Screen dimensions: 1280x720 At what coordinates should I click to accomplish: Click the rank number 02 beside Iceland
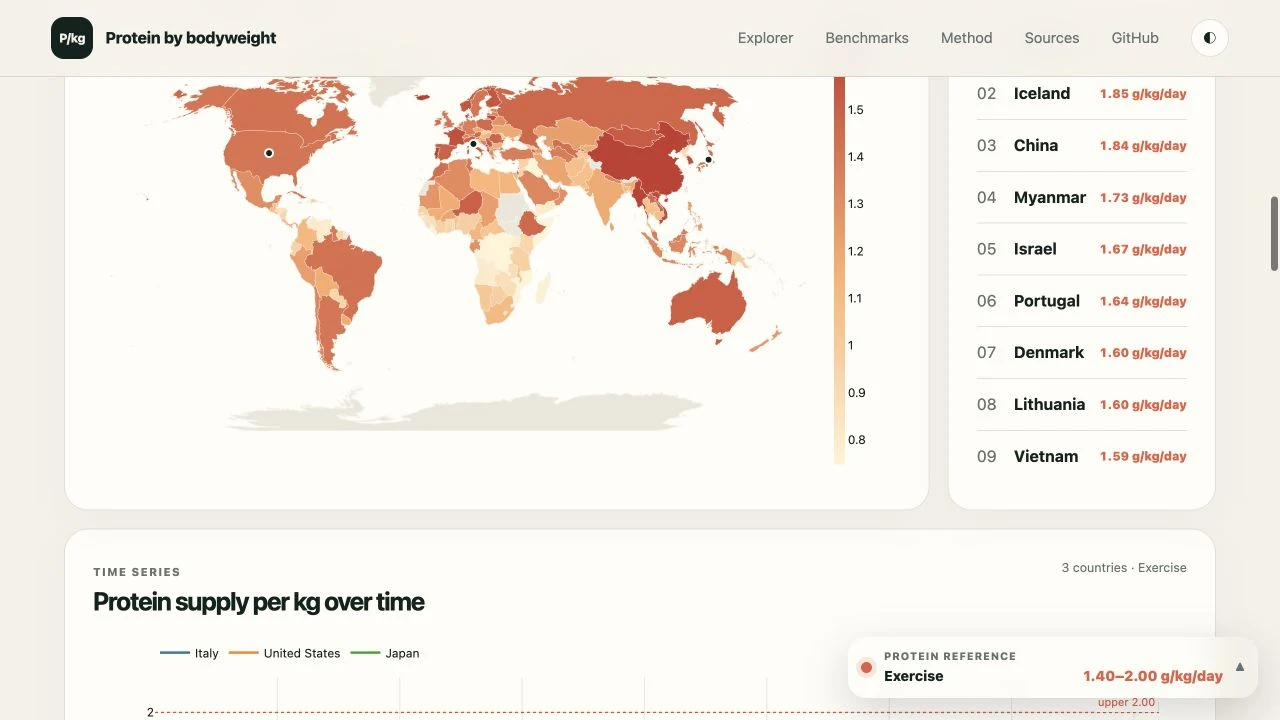tap(987, 94)
